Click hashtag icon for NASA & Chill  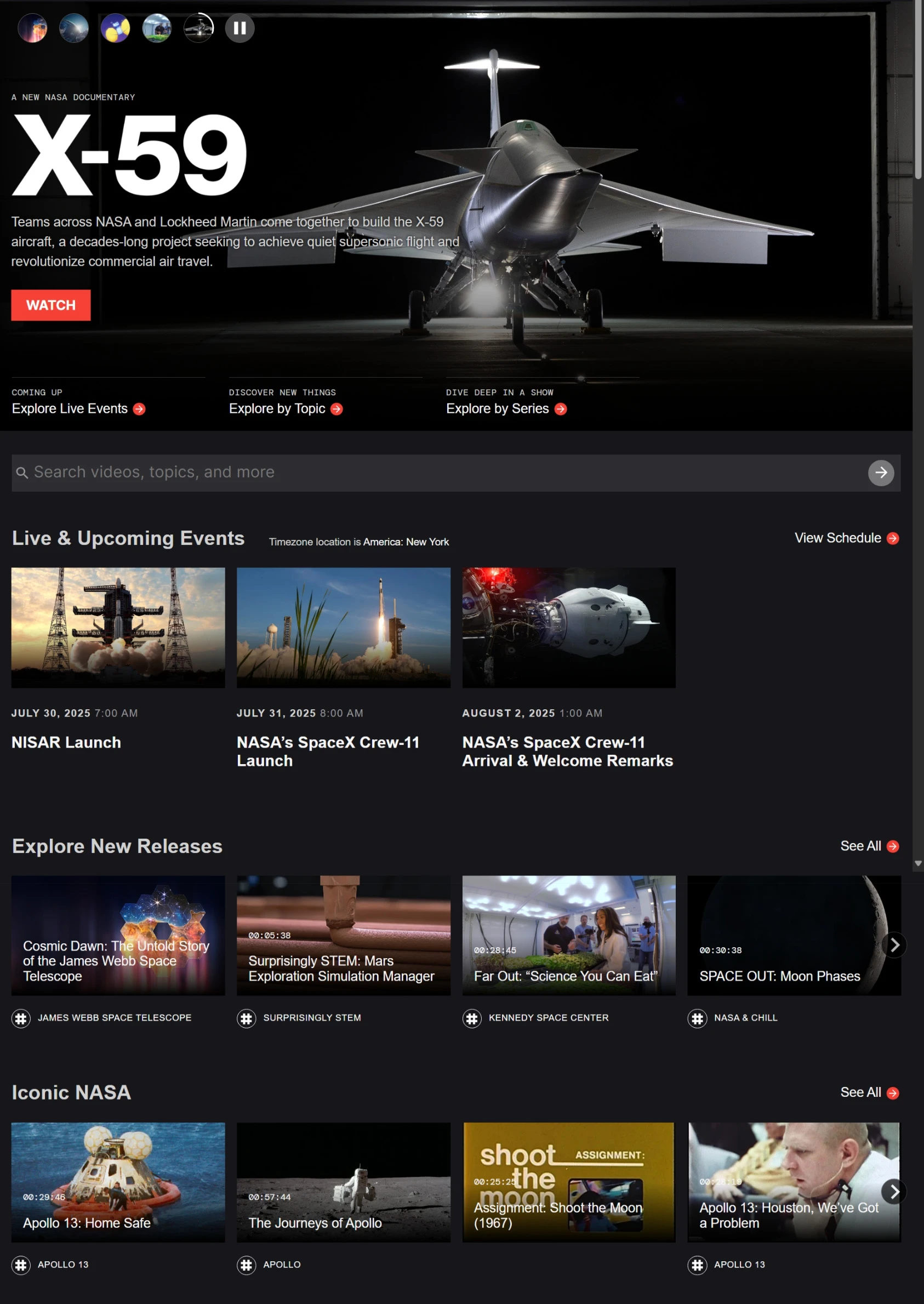(x=697, y=1018)
